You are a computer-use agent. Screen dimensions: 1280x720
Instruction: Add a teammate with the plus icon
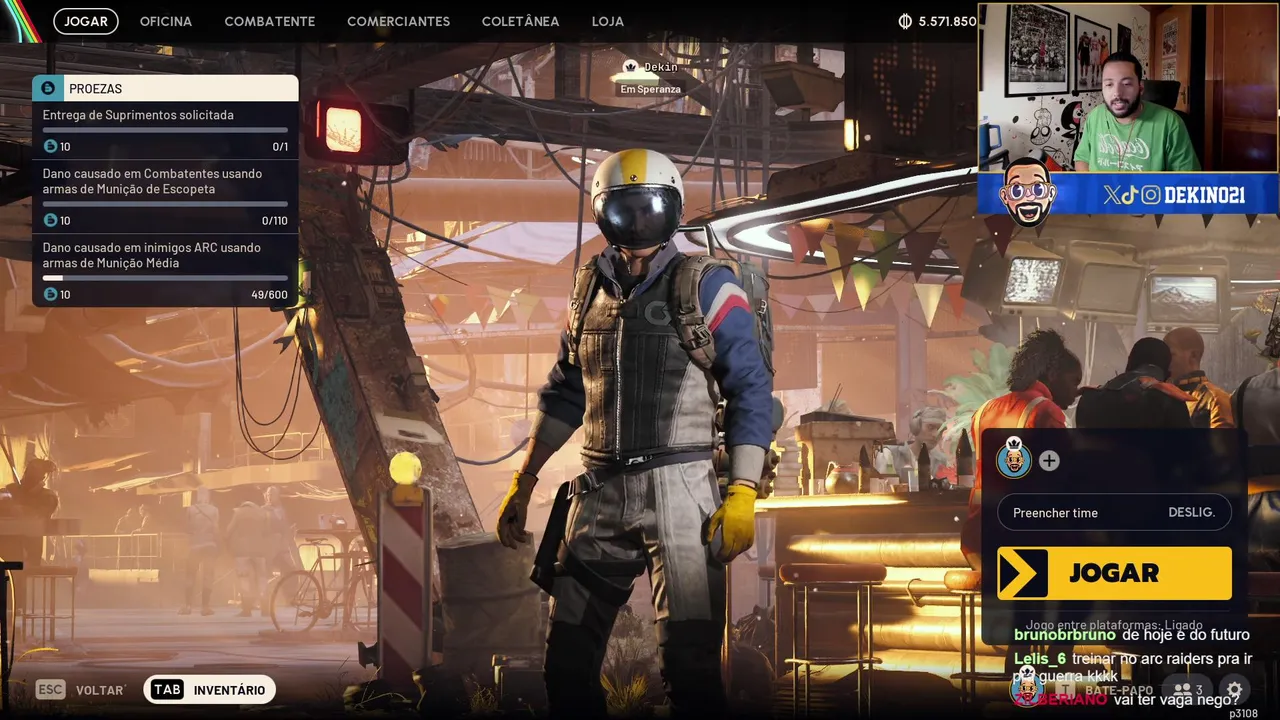click(1049, 461)
